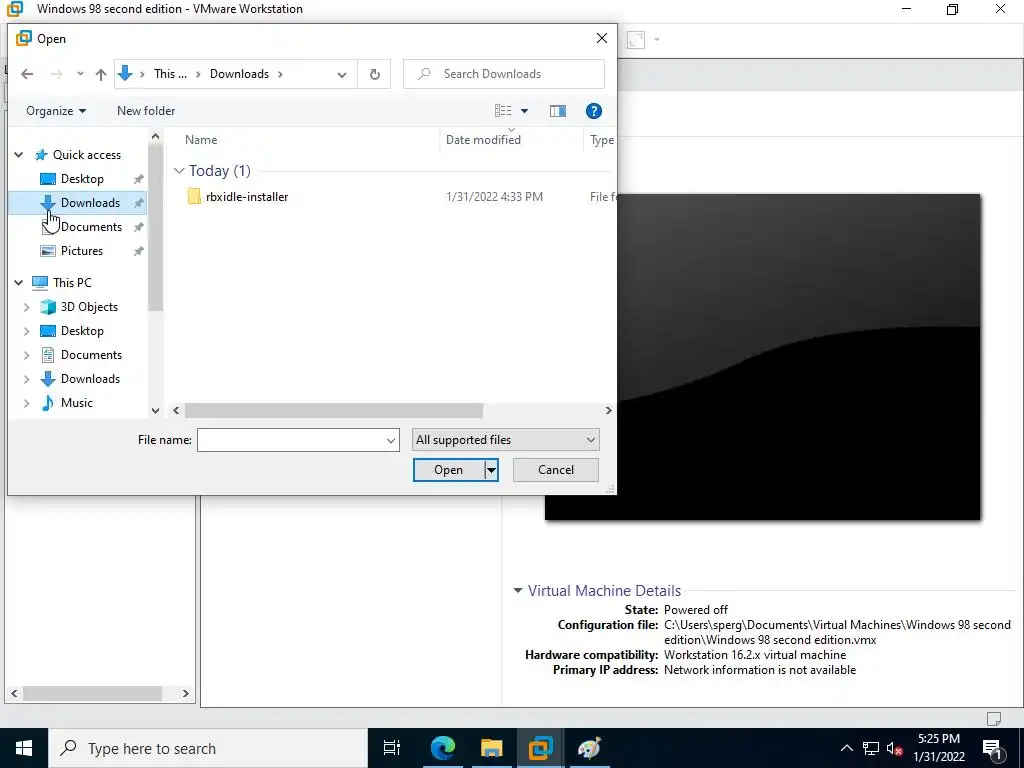Screen dimensions: 1024x768
Task: Click into the File name input box
Action: [x=291, y=440]
